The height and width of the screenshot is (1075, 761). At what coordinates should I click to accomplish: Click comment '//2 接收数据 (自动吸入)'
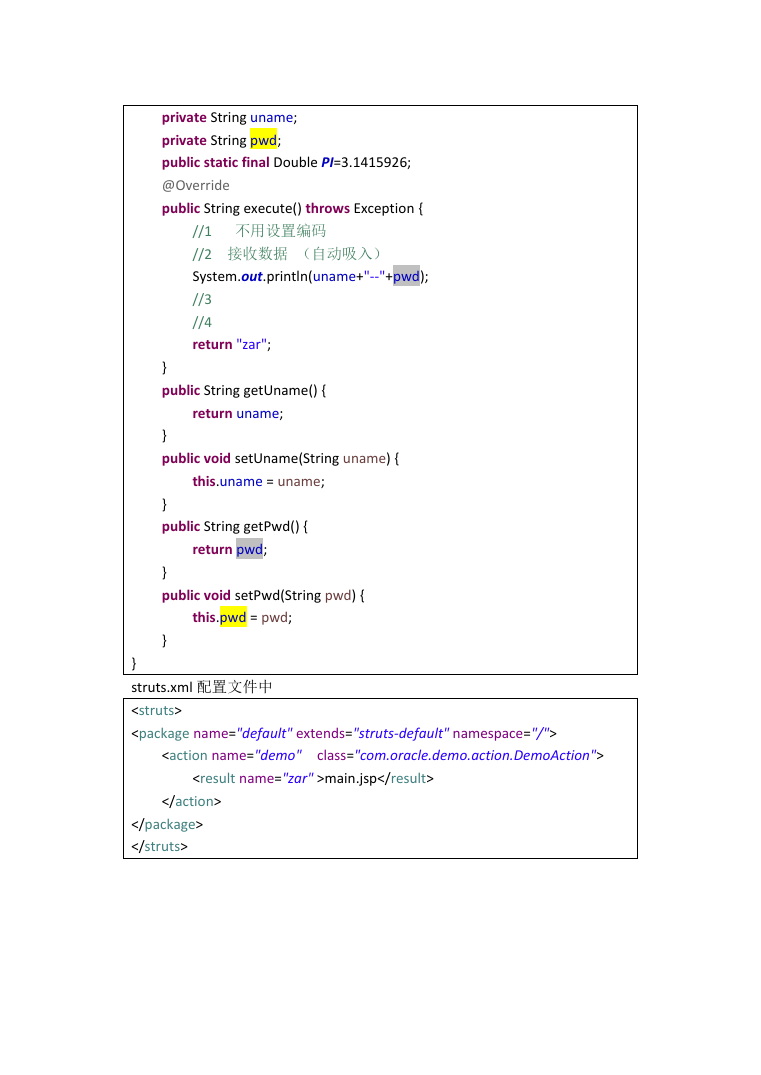[x=286, y=254]
